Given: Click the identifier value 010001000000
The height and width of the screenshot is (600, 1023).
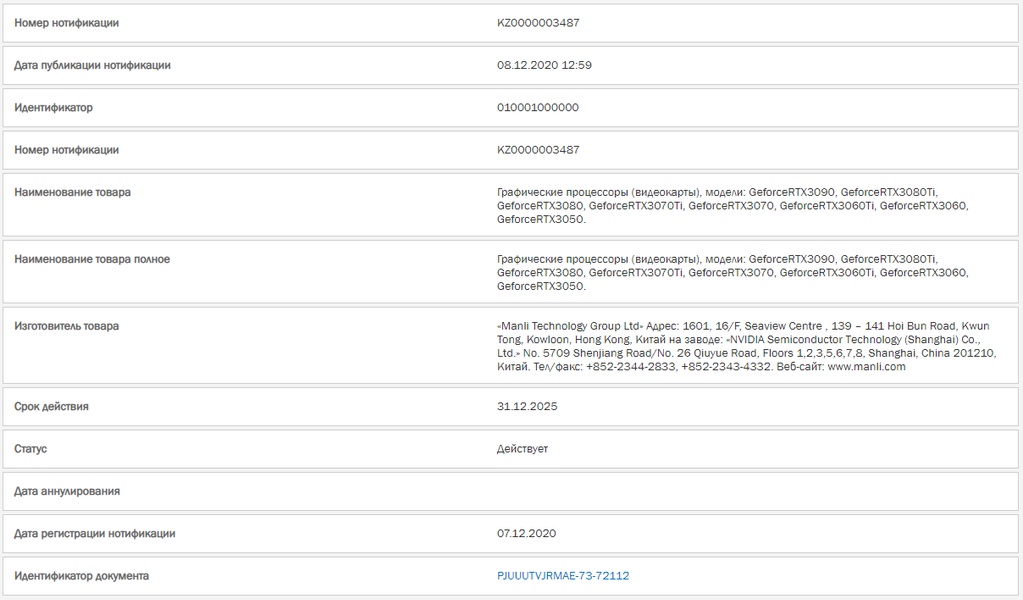Looking at the screenshot, I should [538, 108].
